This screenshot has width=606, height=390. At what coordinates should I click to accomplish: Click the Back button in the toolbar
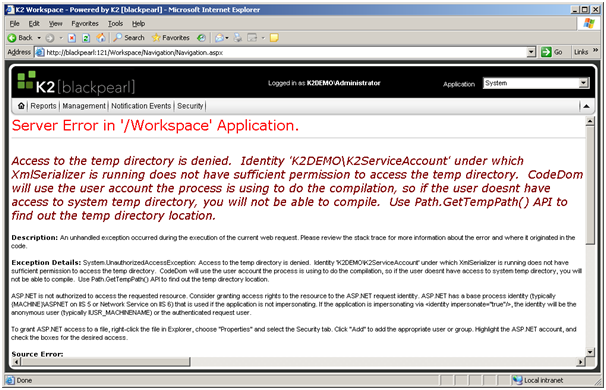(x=20, y=38)
